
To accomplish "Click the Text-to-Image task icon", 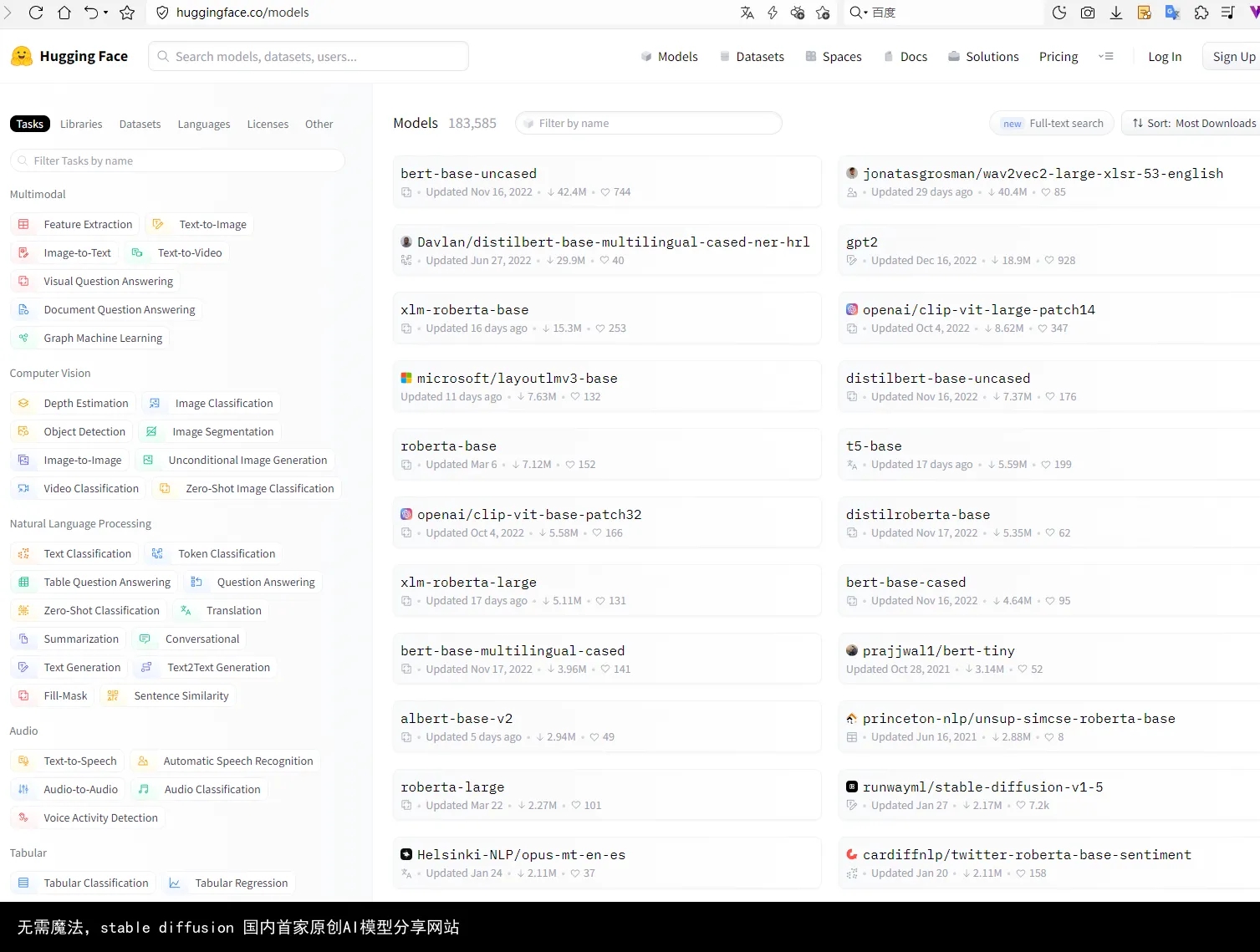I will pyautogui.click(x=158, y=224).
